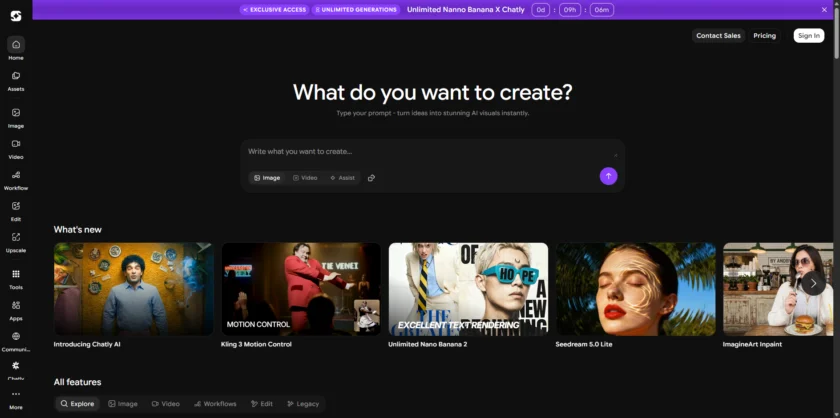This screenshot has width=840, height=418.
Task: Open Introducing Chatly AI thumbnail
Action: [x=133, y=289]
